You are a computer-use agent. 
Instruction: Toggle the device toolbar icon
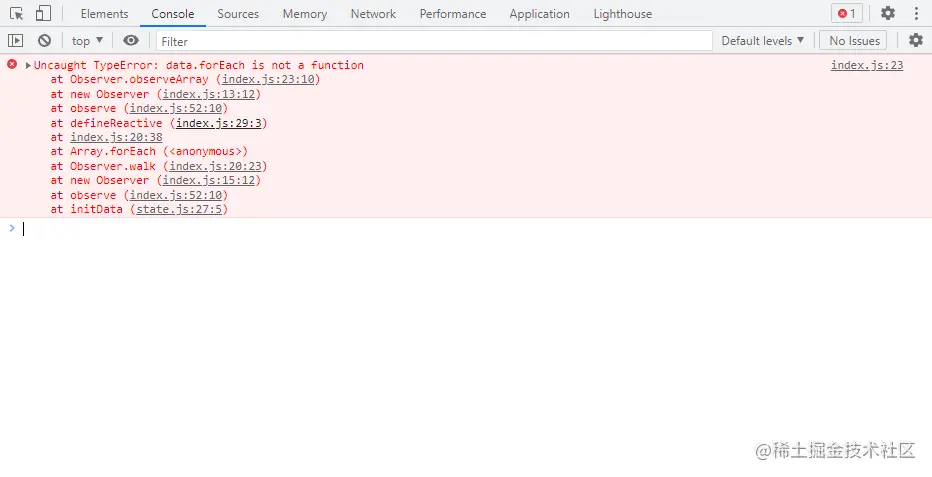click(x=43, y=14)
